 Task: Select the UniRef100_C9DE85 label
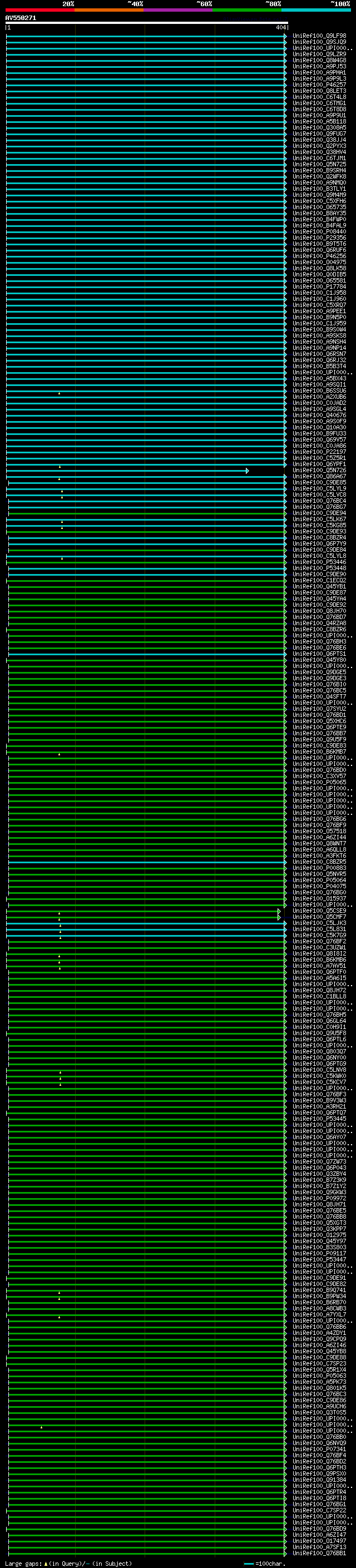319,483
